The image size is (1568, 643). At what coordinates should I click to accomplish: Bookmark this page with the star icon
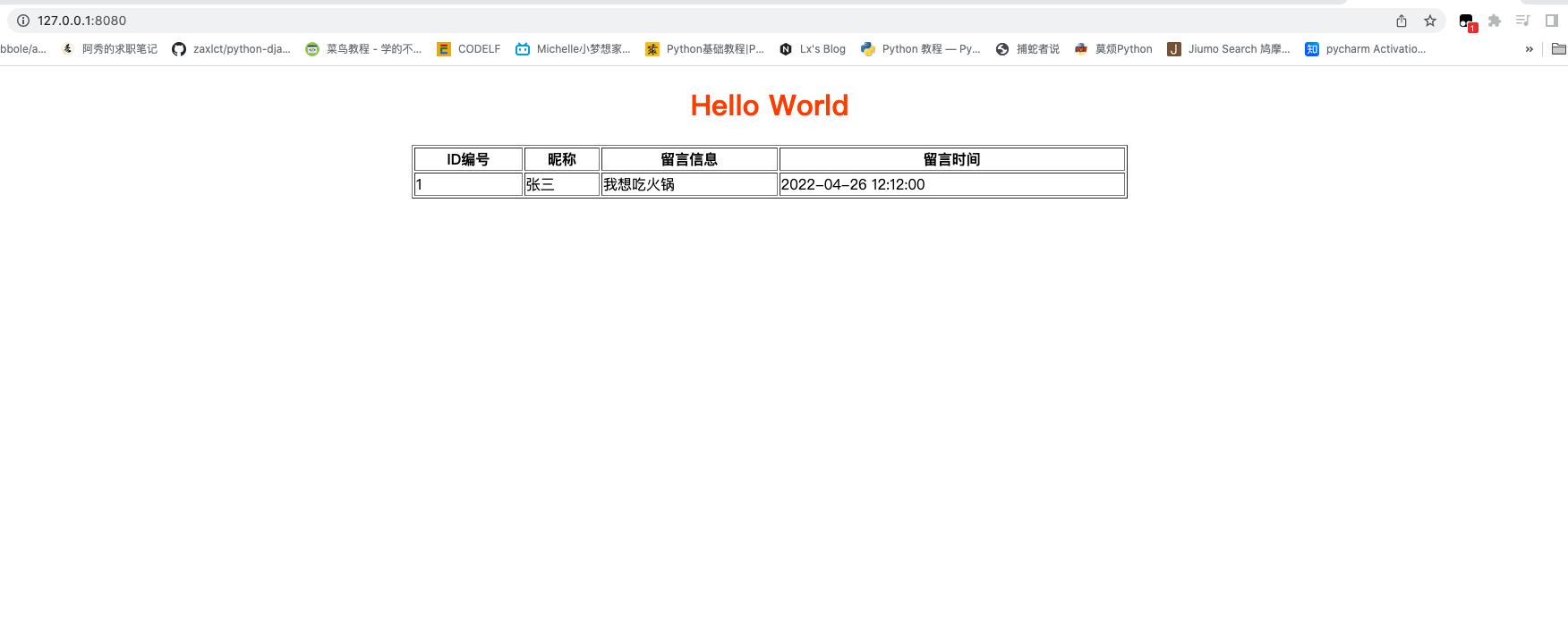pyautogui.click(x=1430, y=21)
